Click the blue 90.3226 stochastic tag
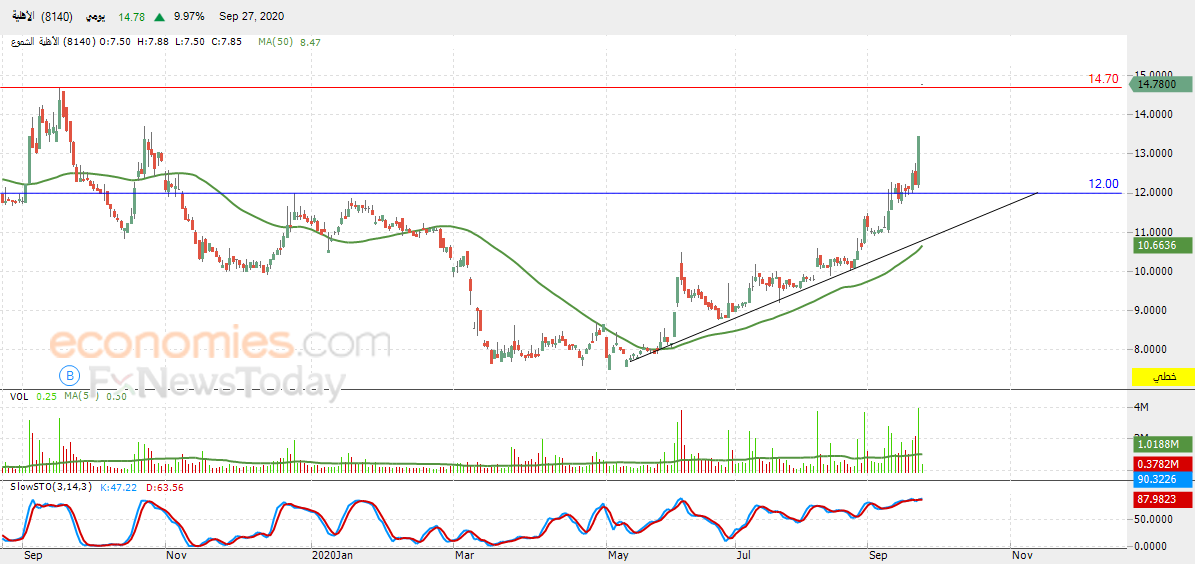The width and height of the screenshot is (1195, 564). [1164, 479]
